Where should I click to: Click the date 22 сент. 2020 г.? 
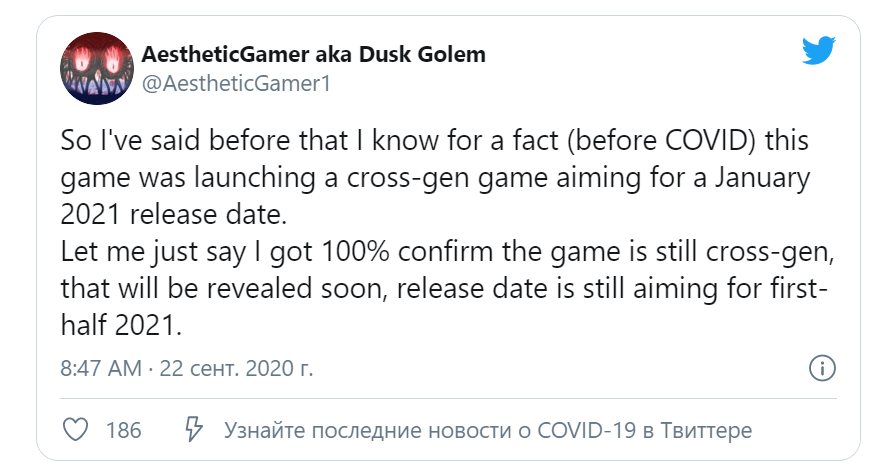coord(234,368)
